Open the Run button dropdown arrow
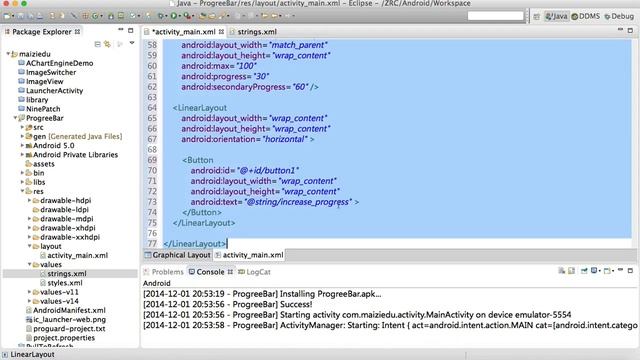 click(x=180, y=16)
